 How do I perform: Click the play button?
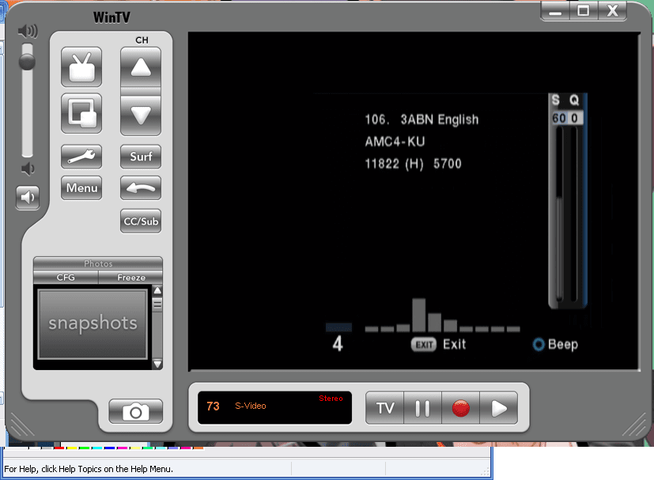coord(499,408)
